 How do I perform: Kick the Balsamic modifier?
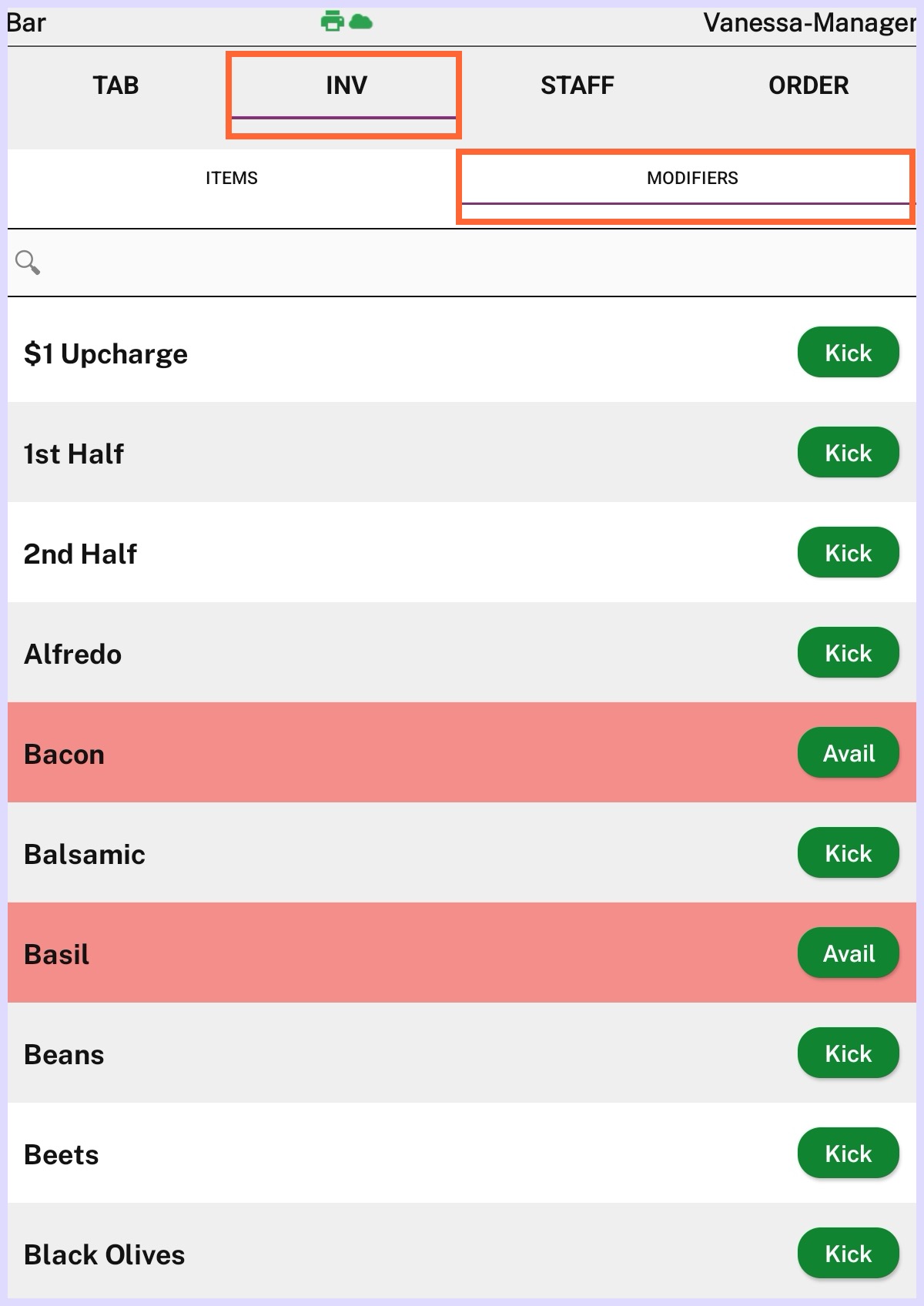click(848, 853)
